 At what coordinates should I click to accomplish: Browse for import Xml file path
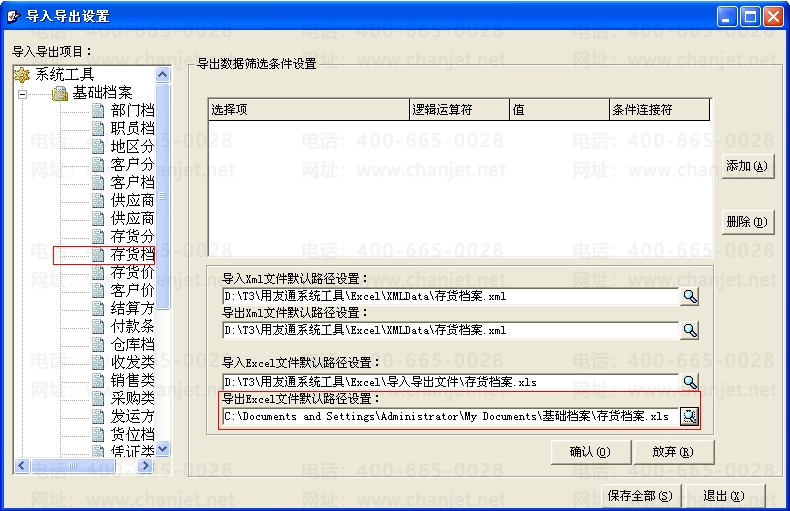pyautogui.click(x=689, y=296)
